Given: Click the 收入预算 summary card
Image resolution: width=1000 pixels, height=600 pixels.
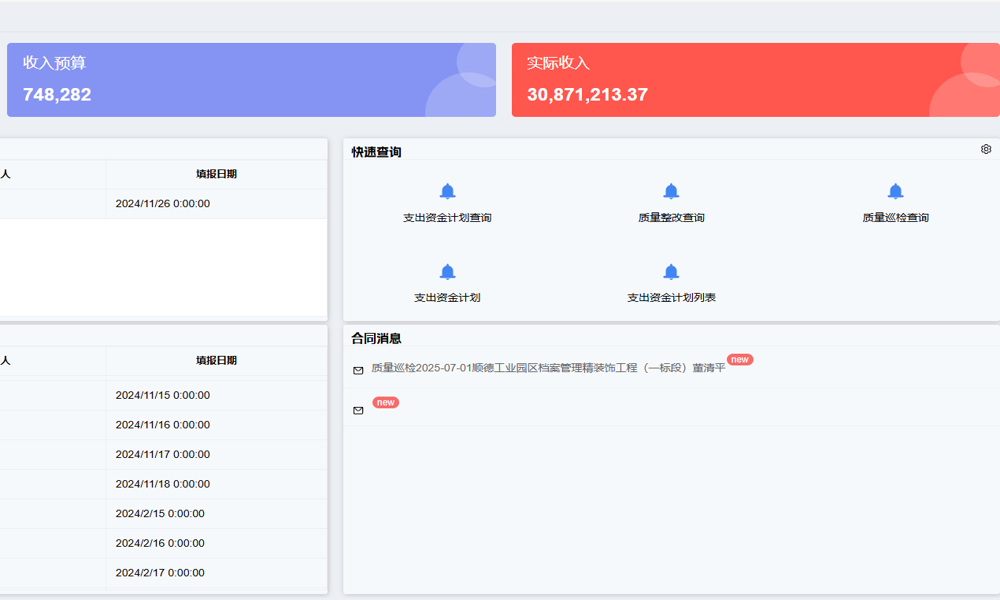Looking at the screenshot, I should tap(251, 80).
